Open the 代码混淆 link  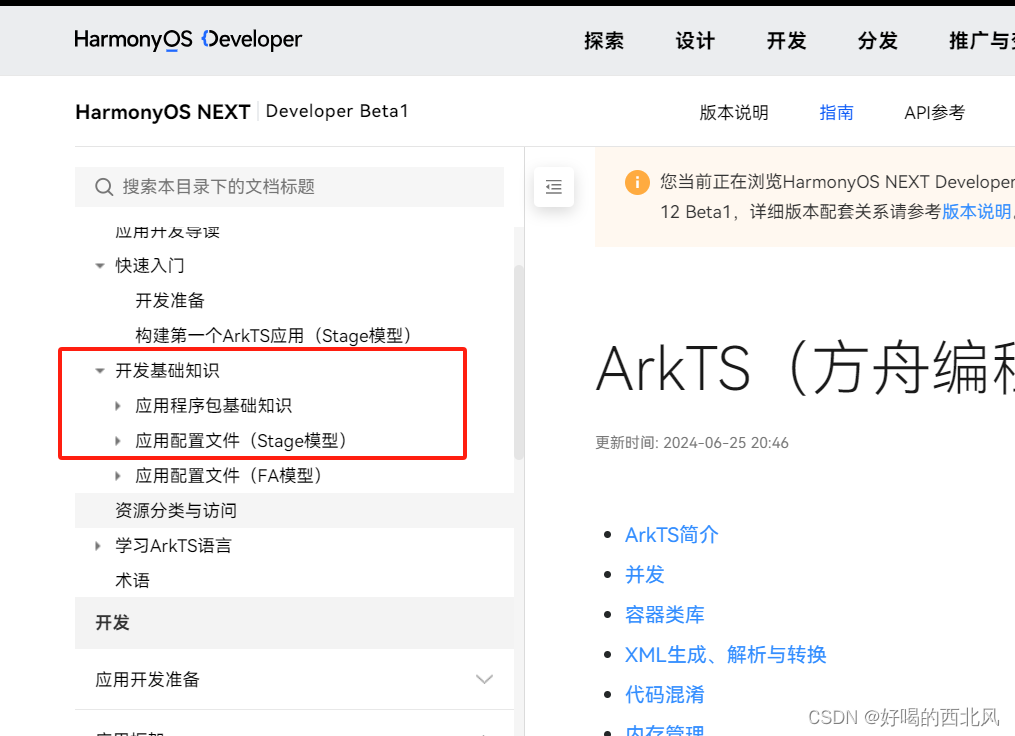click(665, 695)
